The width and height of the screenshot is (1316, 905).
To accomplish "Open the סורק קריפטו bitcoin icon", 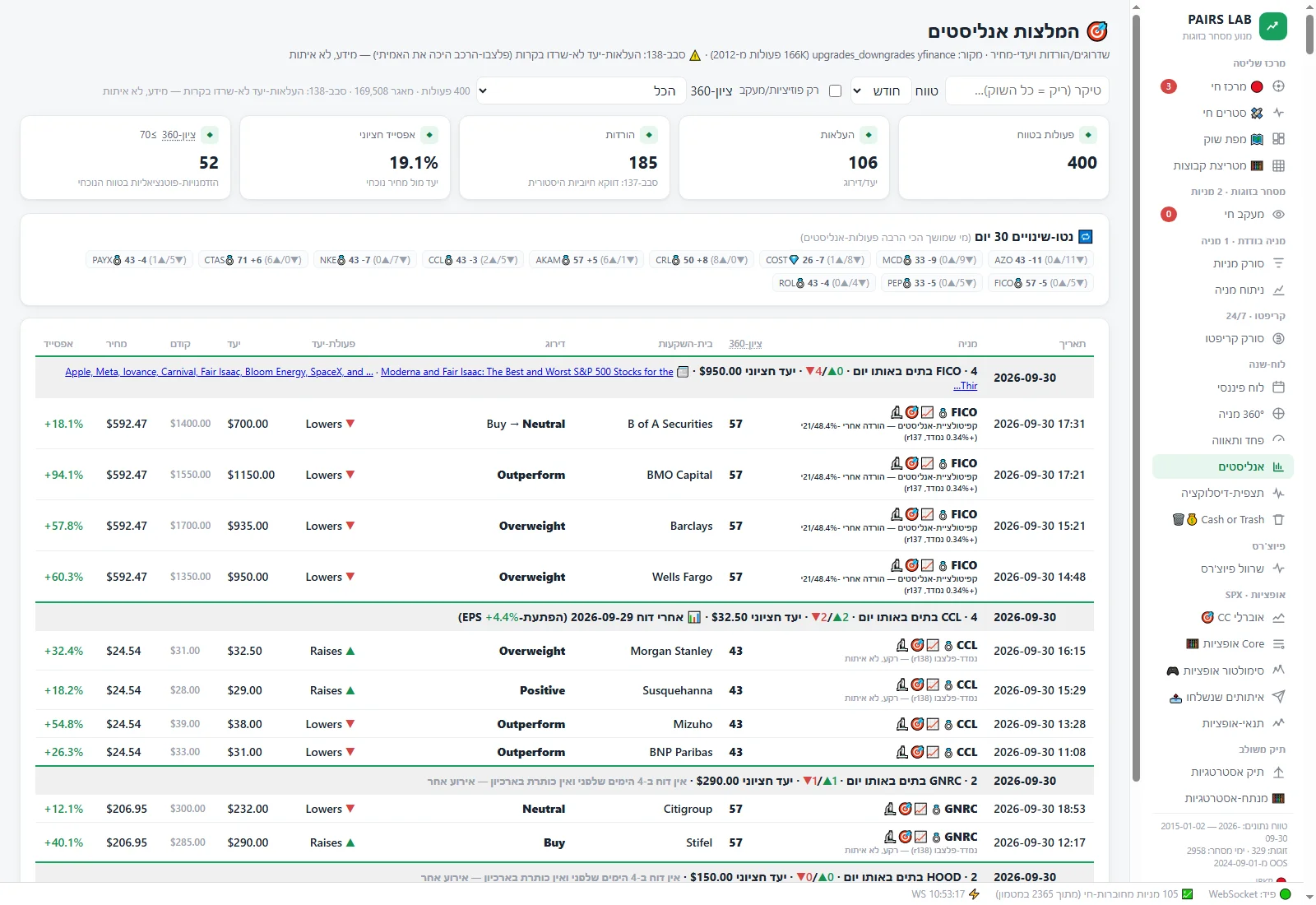I will tap(1278, 338).
